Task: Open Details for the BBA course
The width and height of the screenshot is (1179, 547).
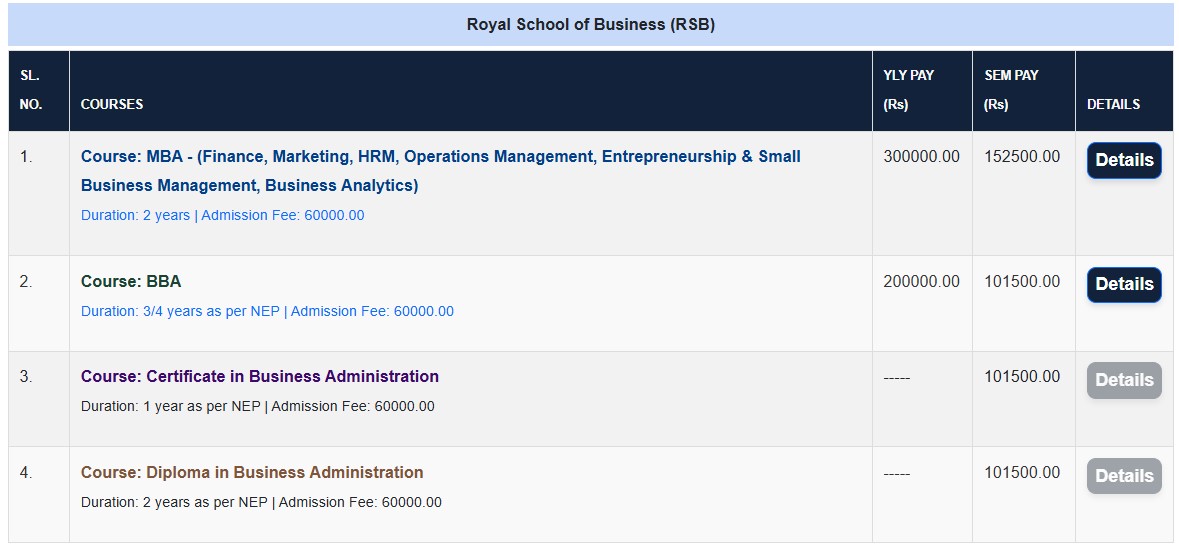Action: (x=1124, y=284)
